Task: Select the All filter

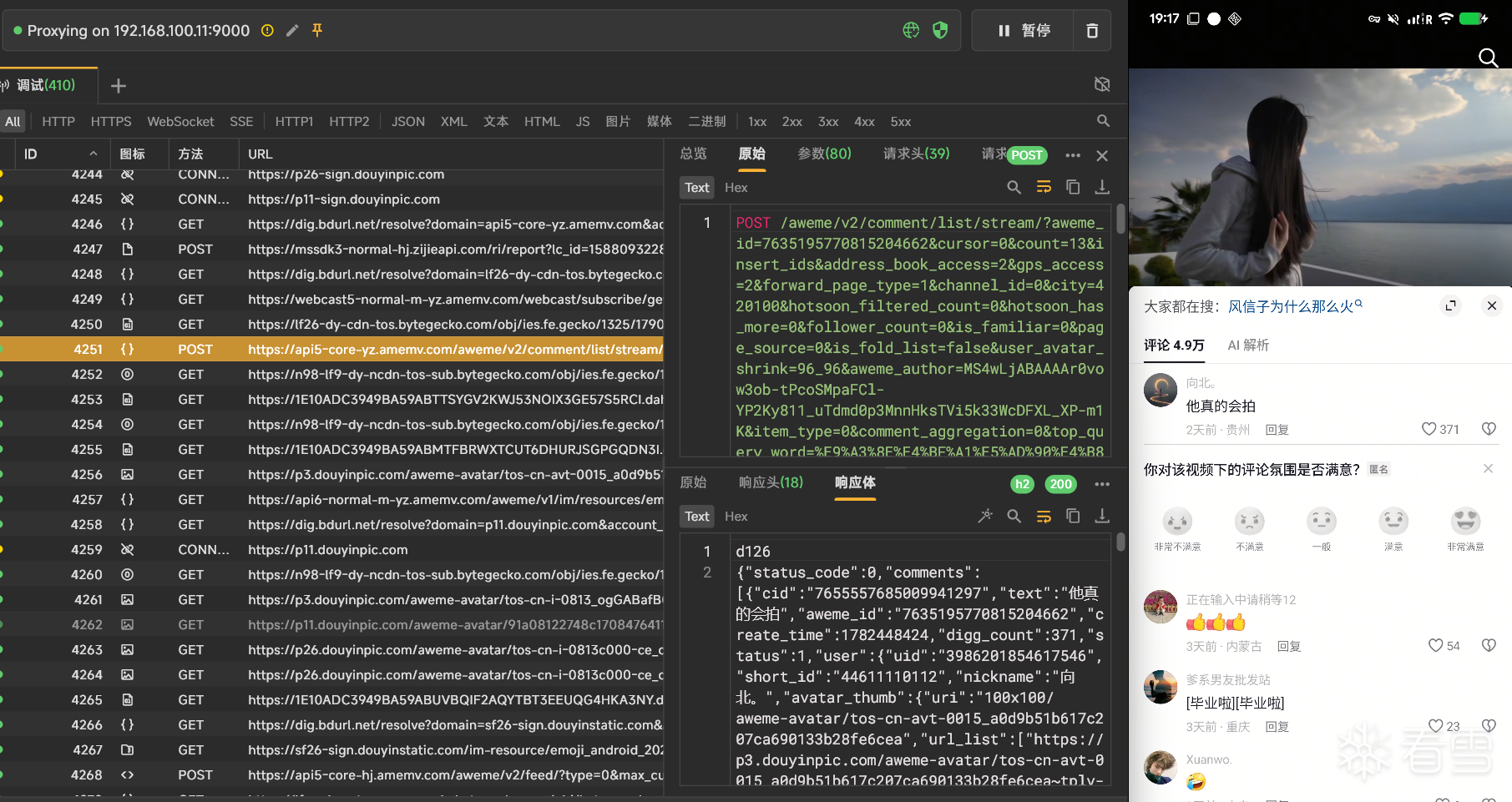Action: coord(13,122)
